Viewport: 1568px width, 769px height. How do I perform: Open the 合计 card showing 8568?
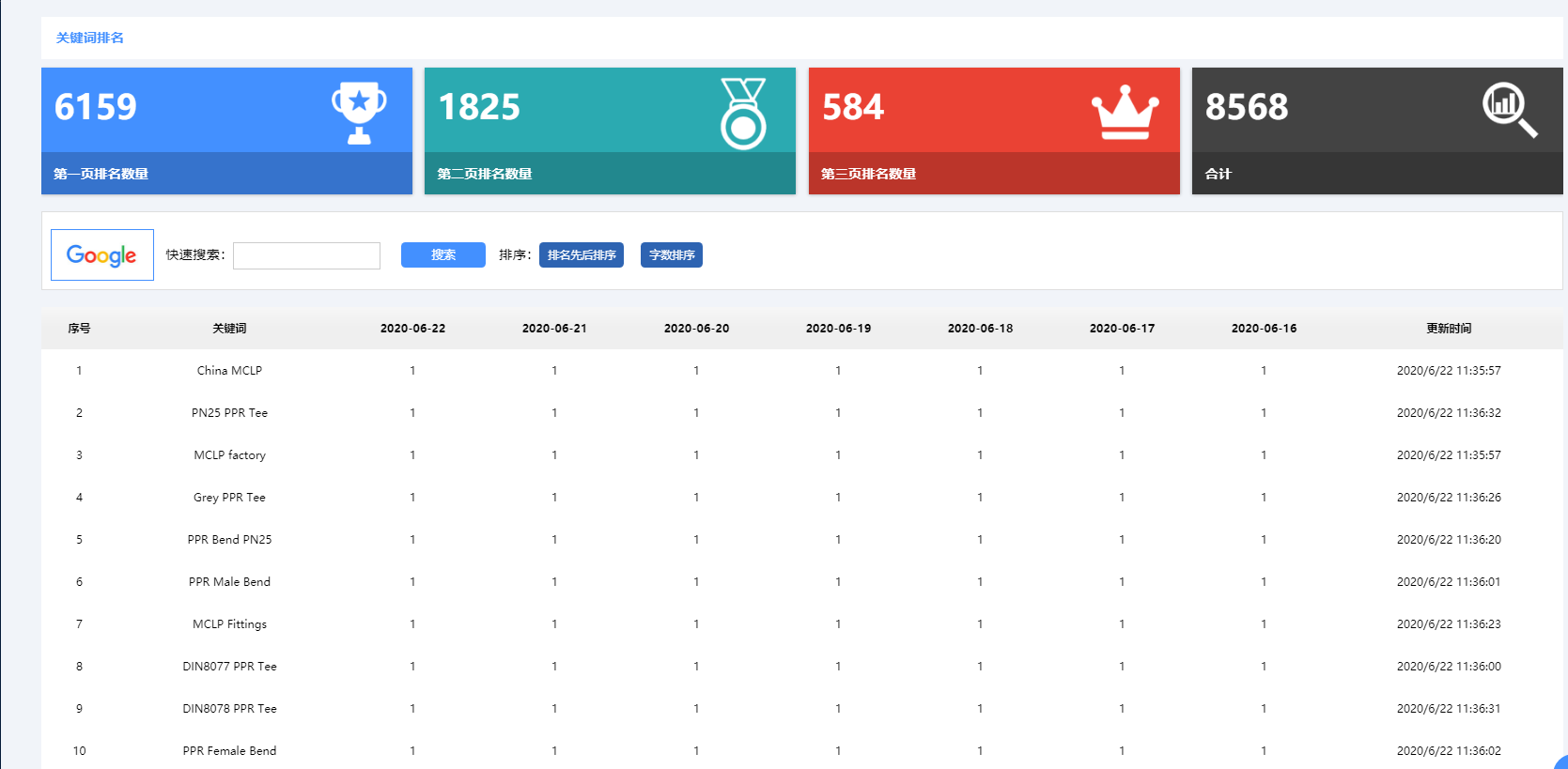click(1376, 131)
